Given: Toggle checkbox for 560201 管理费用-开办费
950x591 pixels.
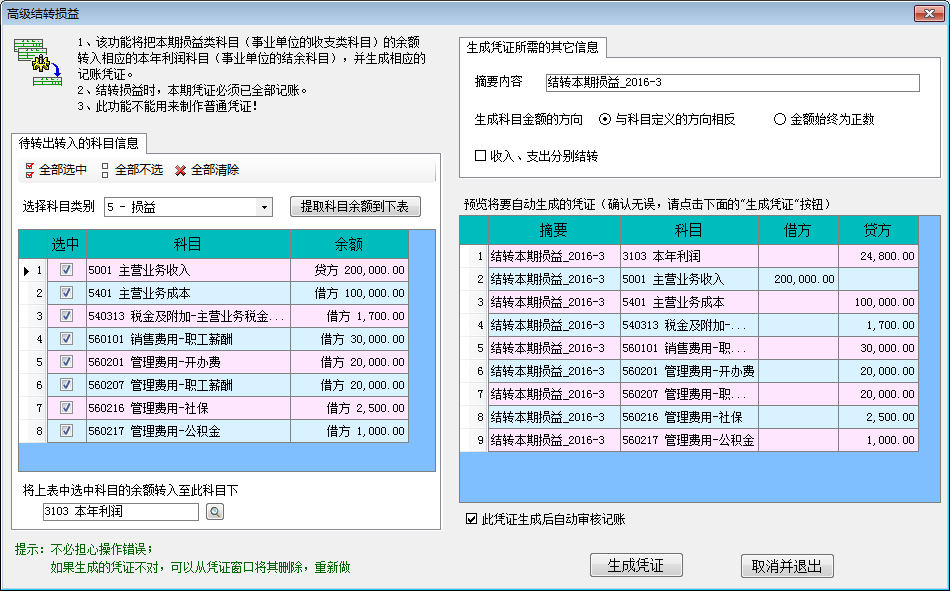Looking at the screenshot, I should [67, 362].
